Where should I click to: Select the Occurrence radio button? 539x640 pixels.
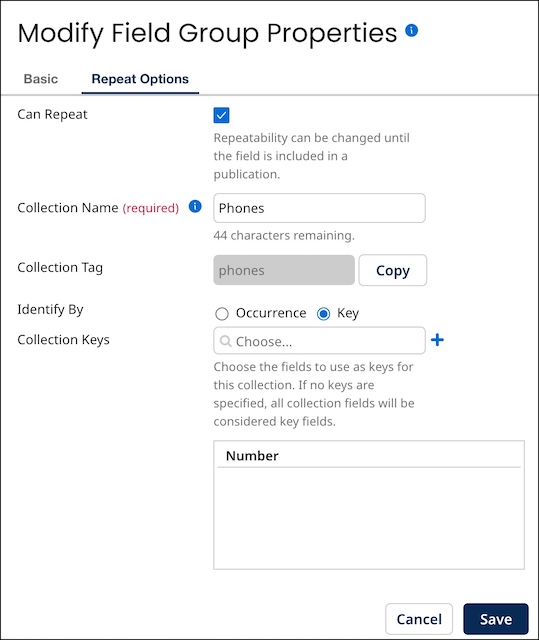click(222, 313)
